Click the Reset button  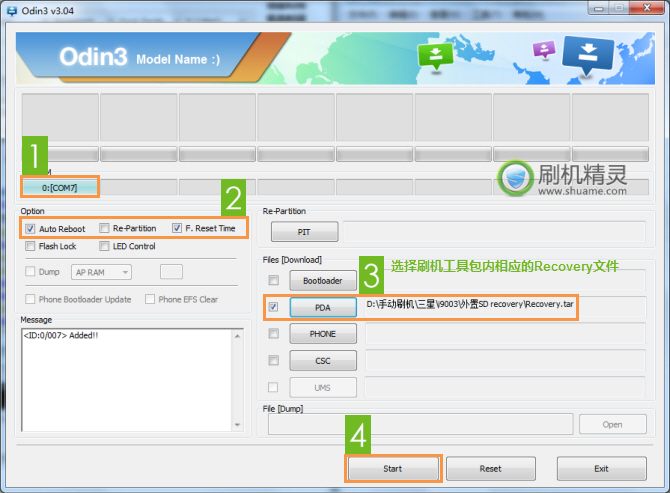[491, 469]
